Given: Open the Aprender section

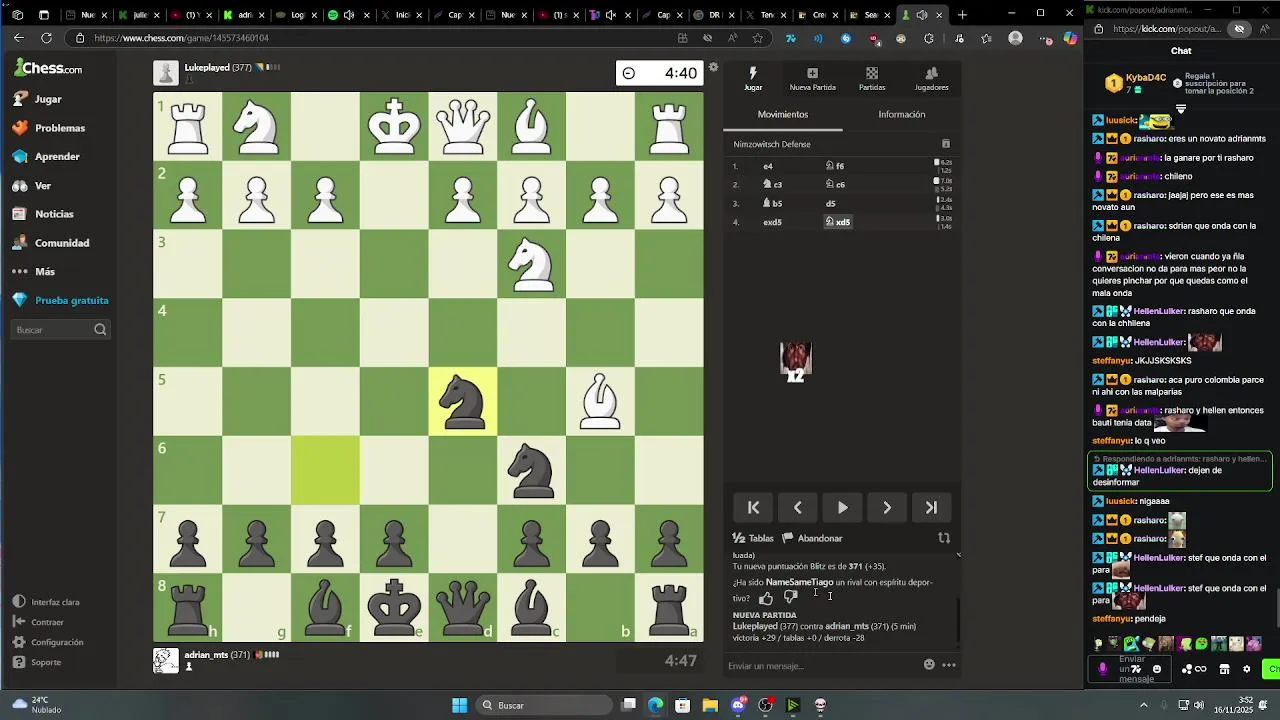Looking at the screenshot, I should coord(46,157).
